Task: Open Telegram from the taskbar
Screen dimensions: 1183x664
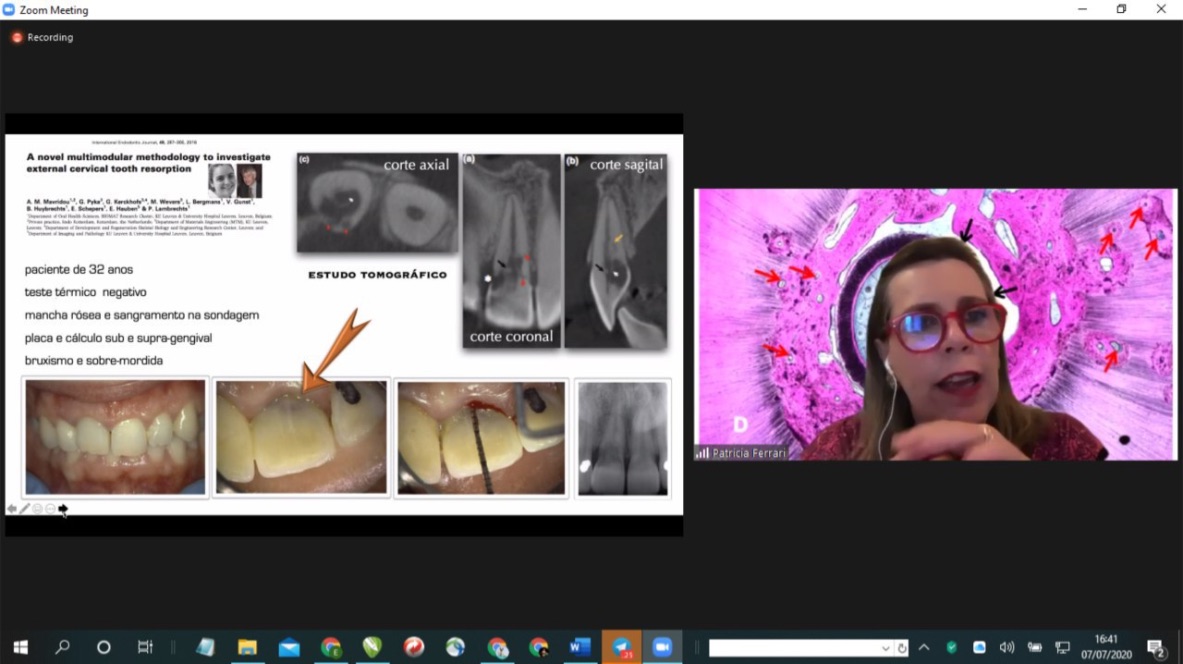Action: (621, 647)
